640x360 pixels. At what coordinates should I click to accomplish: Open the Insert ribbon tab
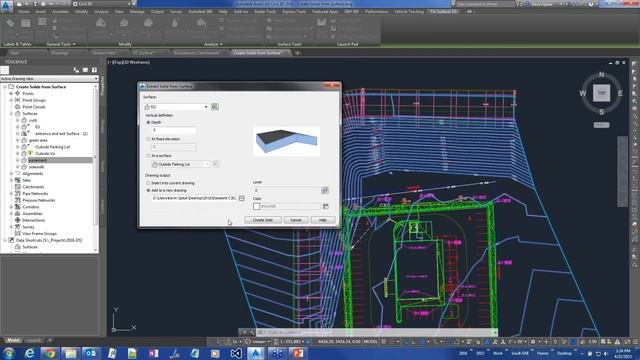tap(41, 12)
